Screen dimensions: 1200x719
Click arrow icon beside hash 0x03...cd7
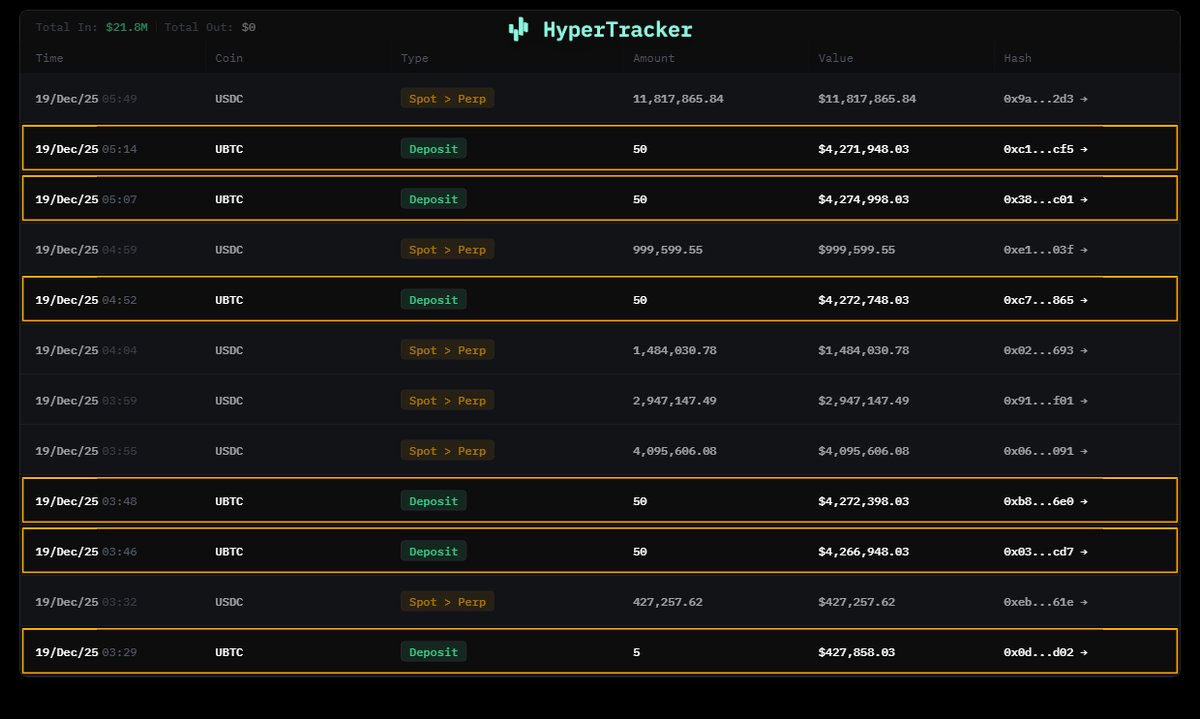[x=1084, y=552]
